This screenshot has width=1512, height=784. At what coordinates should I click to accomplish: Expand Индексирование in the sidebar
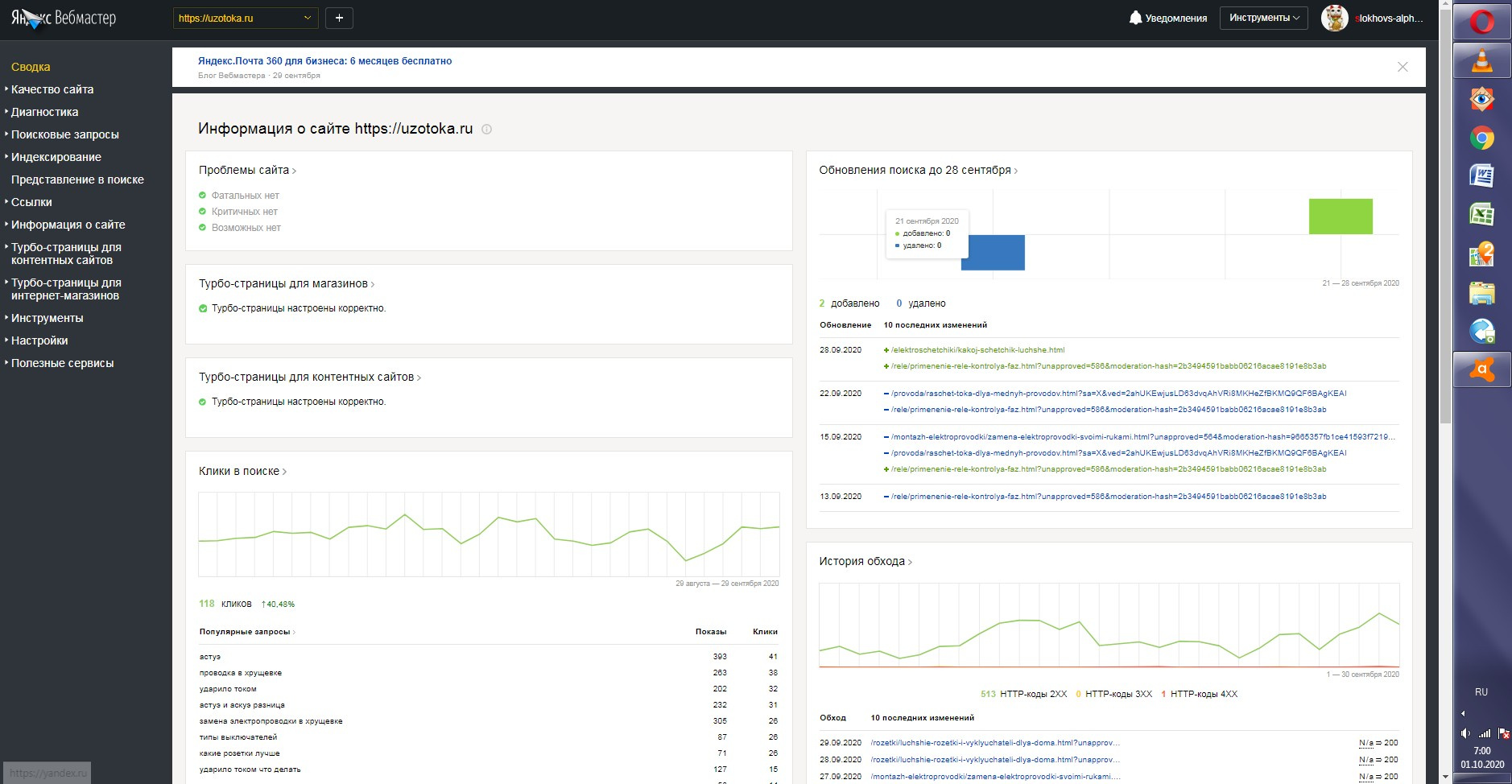pos(56,157)
